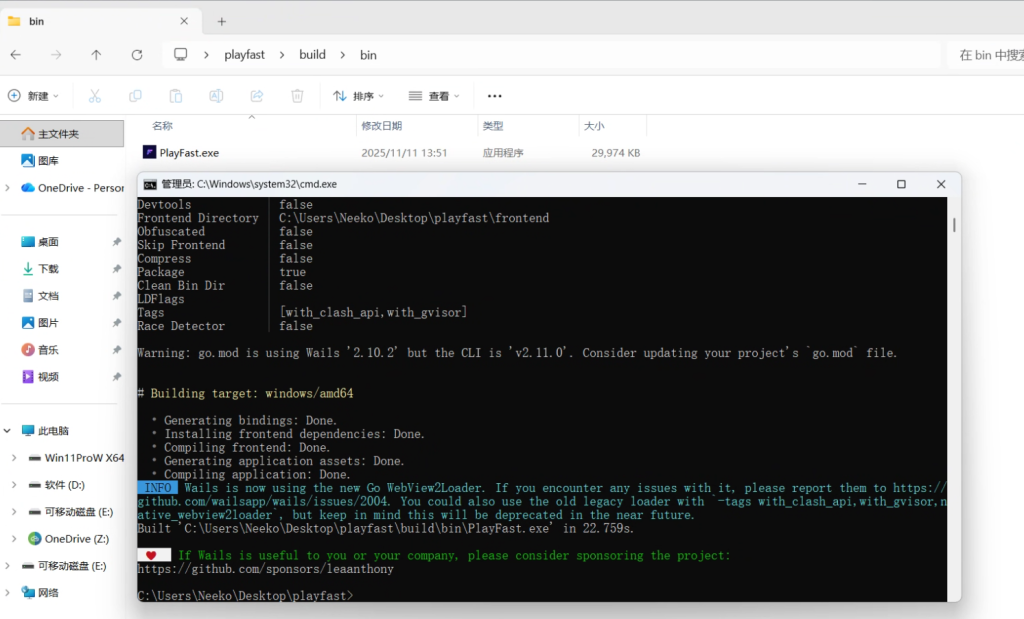Open the 新建 (New) dropdown menu
This screenshot has width=1024, height=619.
33,96
